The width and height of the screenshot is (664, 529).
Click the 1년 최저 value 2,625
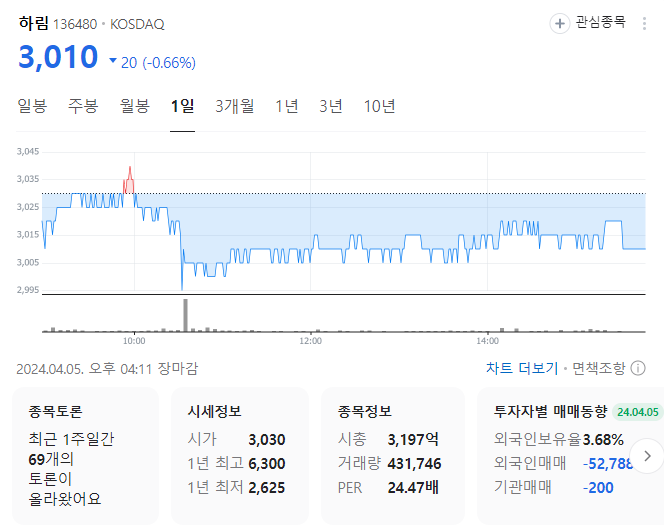click(267, 487)
